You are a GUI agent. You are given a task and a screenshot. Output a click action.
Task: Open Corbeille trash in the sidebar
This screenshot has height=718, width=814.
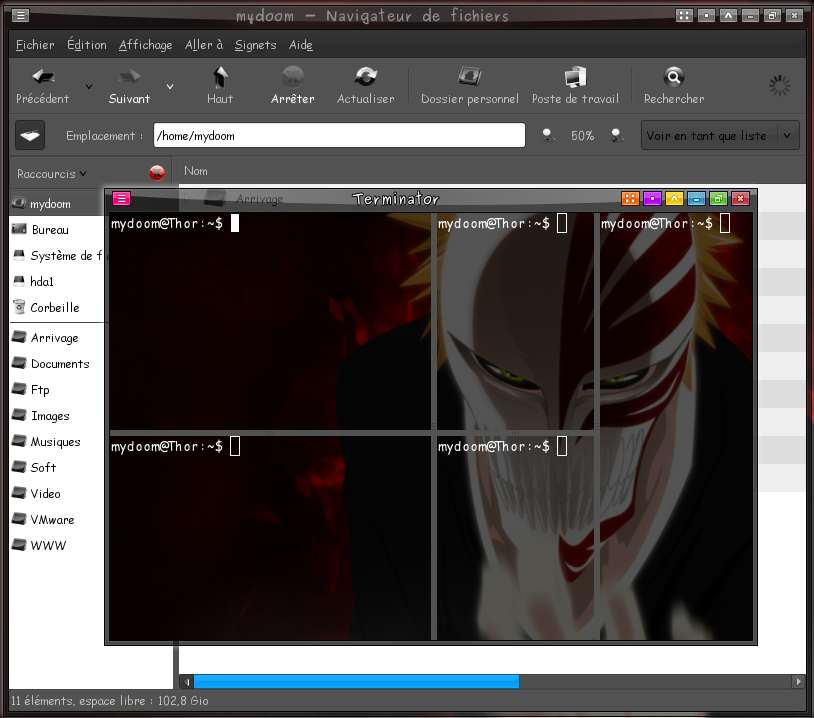point(57,307)
